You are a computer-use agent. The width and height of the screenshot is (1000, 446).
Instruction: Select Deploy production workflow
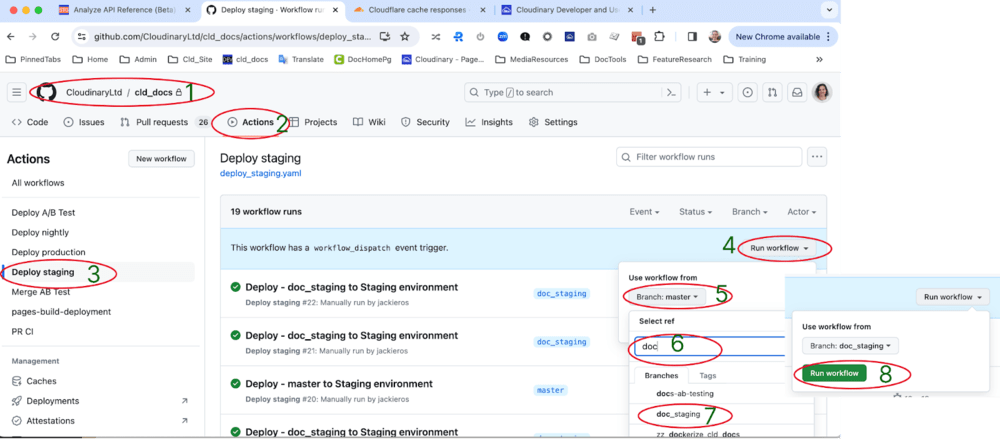coord(48,252)
